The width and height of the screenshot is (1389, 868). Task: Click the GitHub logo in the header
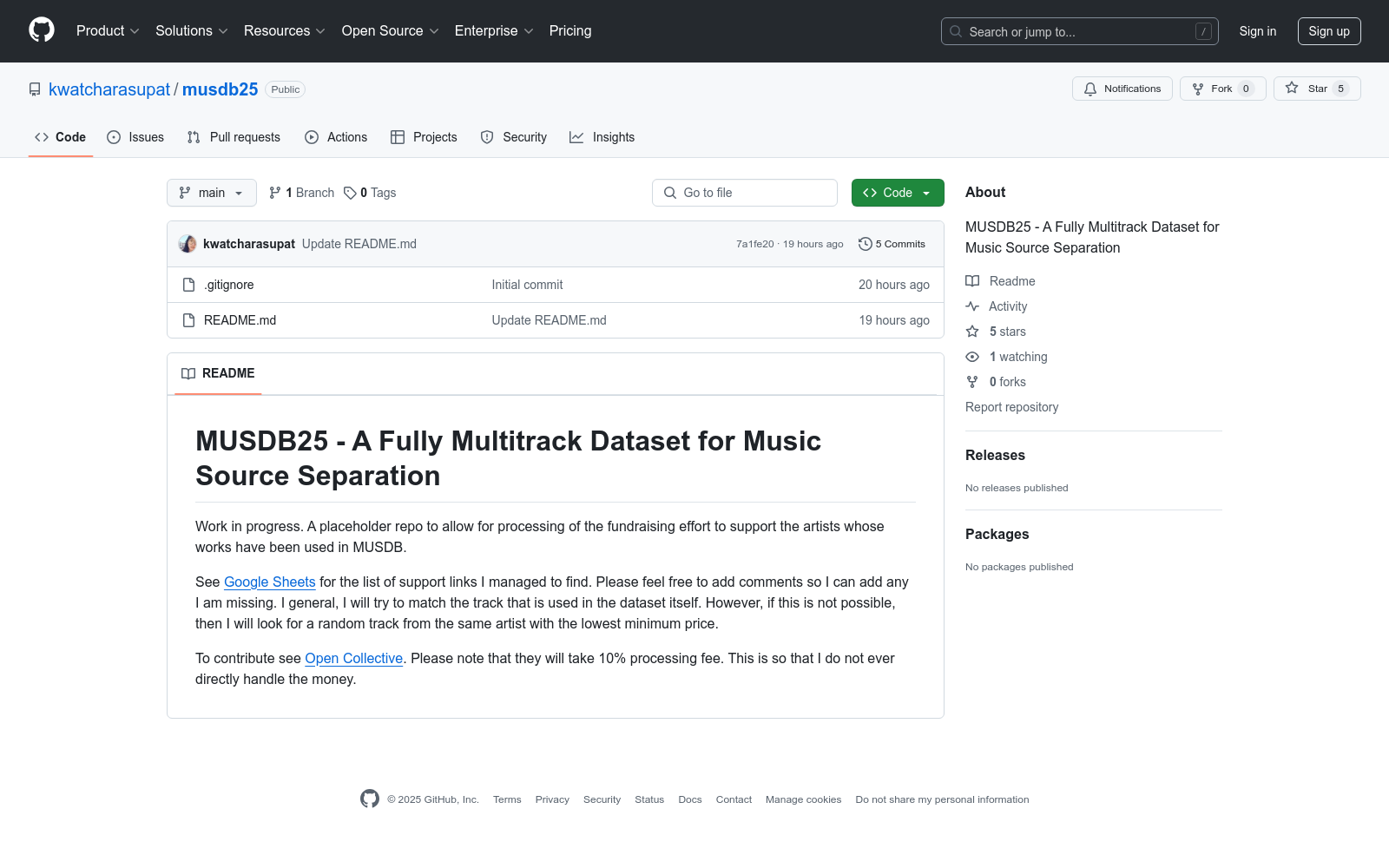[x=42, y=30]
